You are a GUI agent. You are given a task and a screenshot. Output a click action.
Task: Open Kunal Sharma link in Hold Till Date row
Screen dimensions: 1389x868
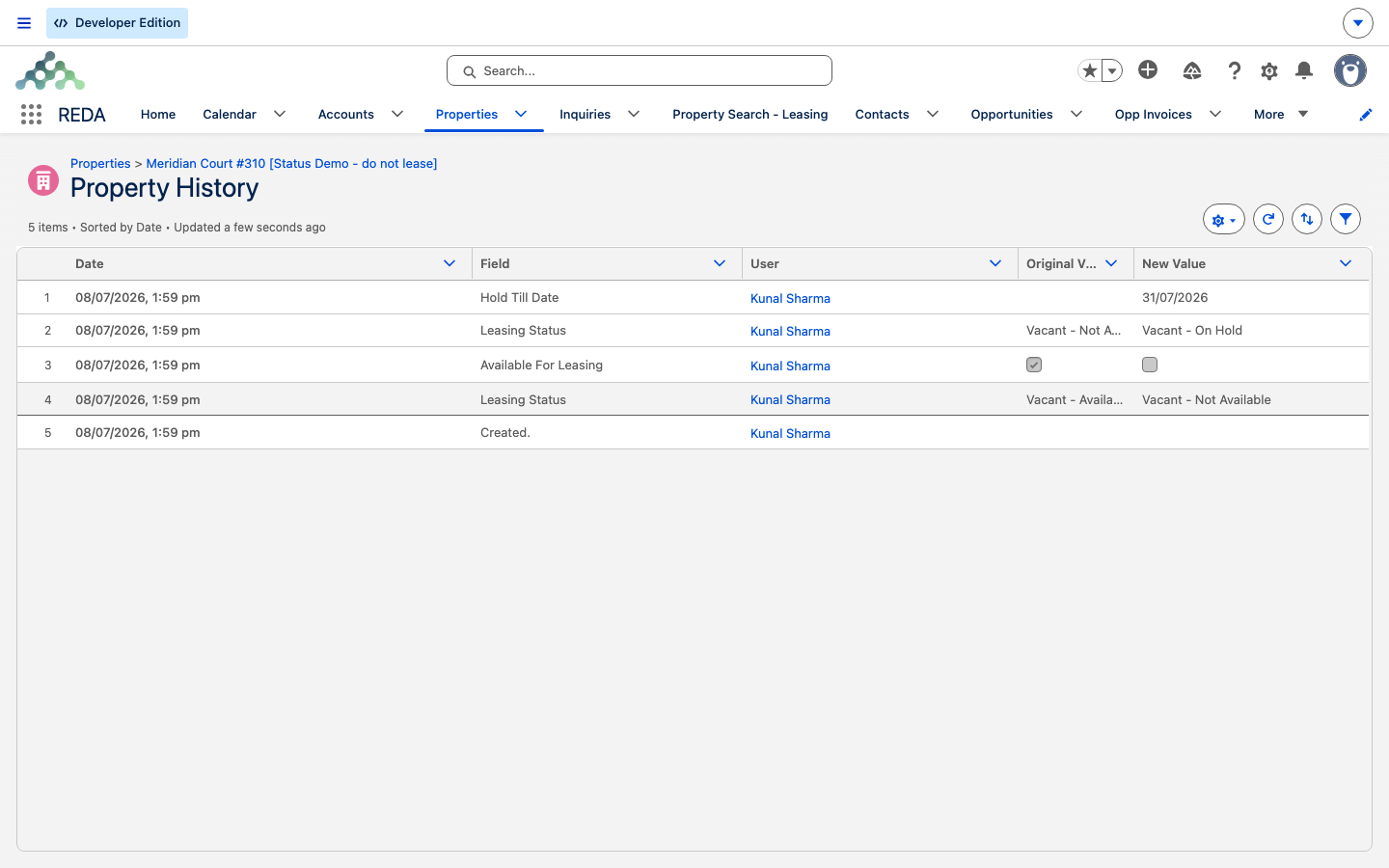(790, 298)
